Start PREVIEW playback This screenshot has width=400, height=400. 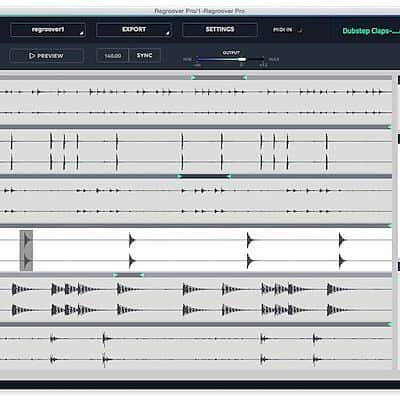pos(46,56)
